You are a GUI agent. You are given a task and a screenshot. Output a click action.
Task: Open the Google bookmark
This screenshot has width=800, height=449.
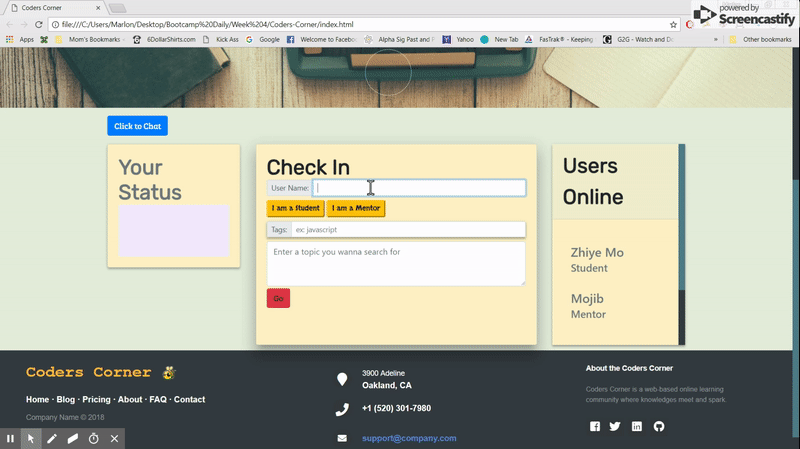coord(263,39)
